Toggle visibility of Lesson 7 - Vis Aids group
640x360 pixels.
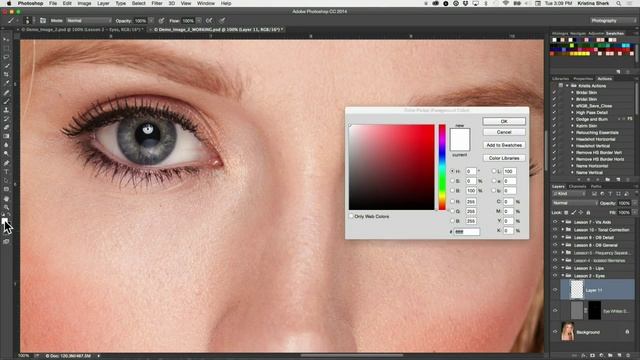(x=555, y=222)
